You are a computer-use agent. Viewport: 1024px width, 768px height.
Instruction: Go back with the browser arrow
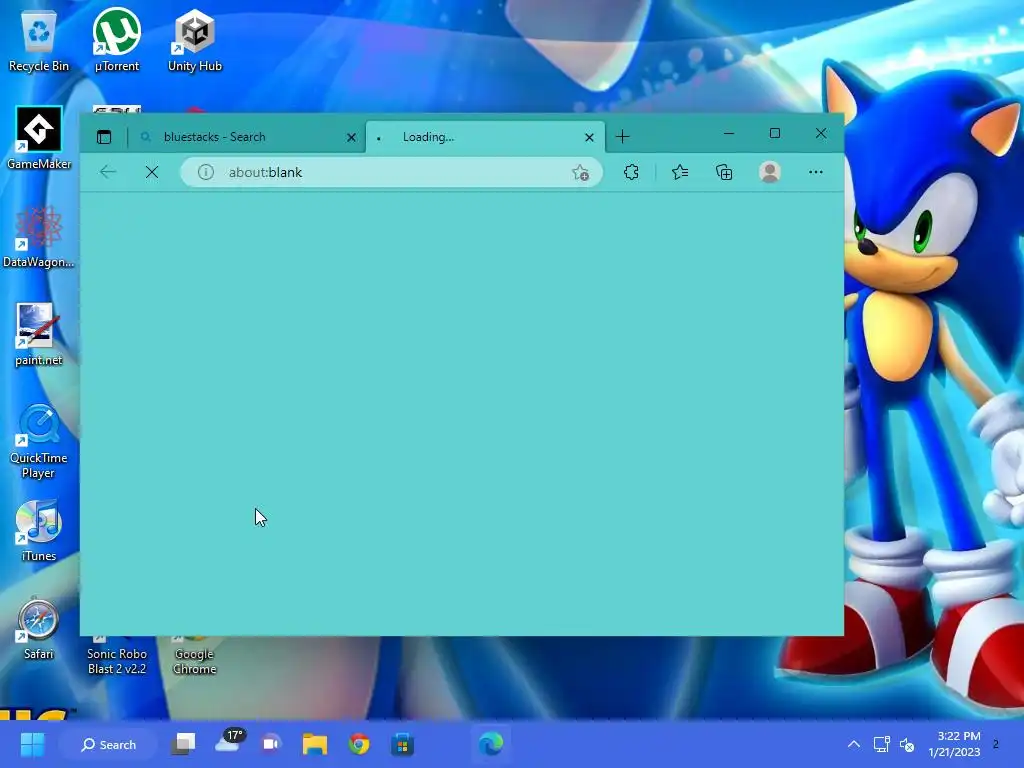(x=108, y=172)
